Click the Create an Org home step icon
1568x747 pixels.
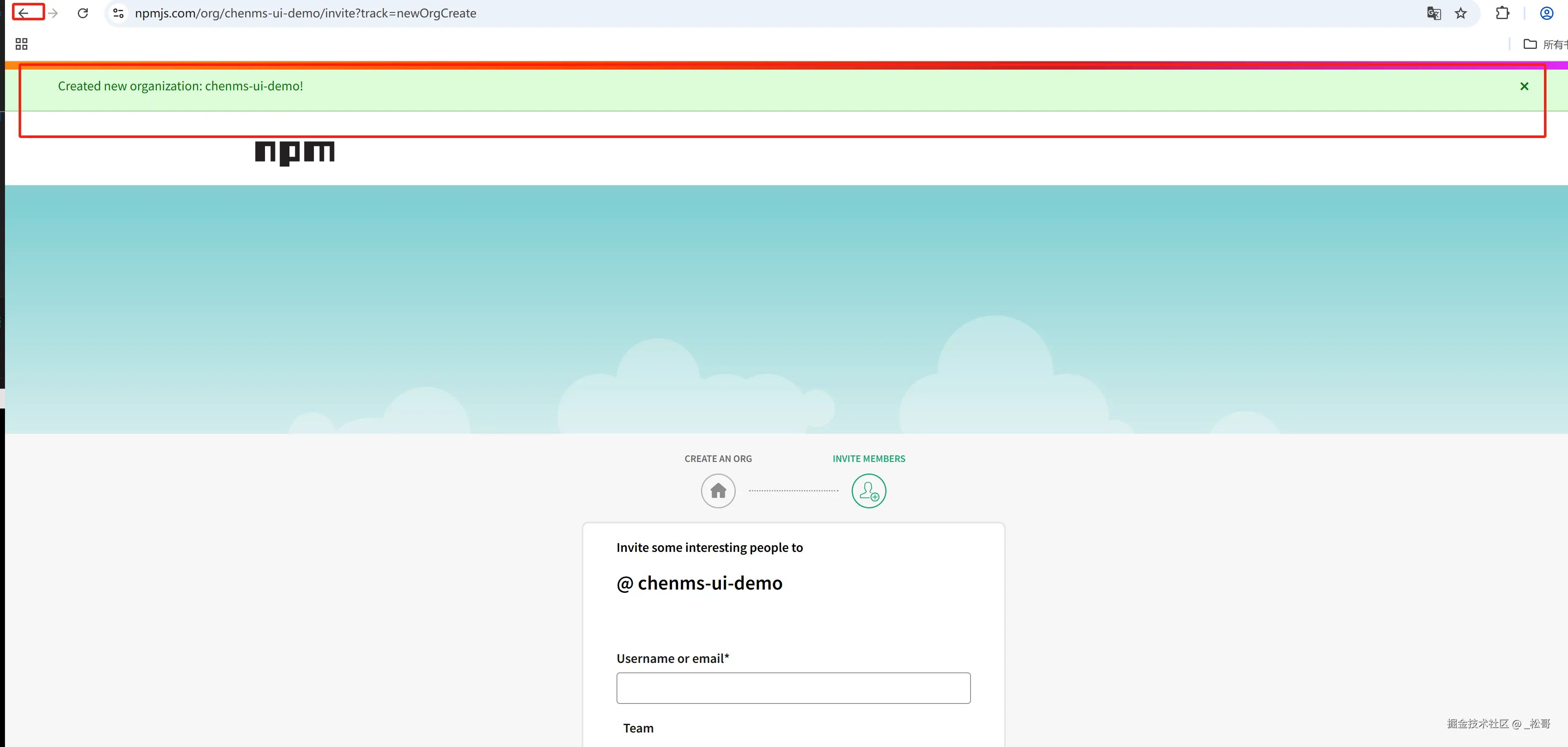[x=718, y=491]
